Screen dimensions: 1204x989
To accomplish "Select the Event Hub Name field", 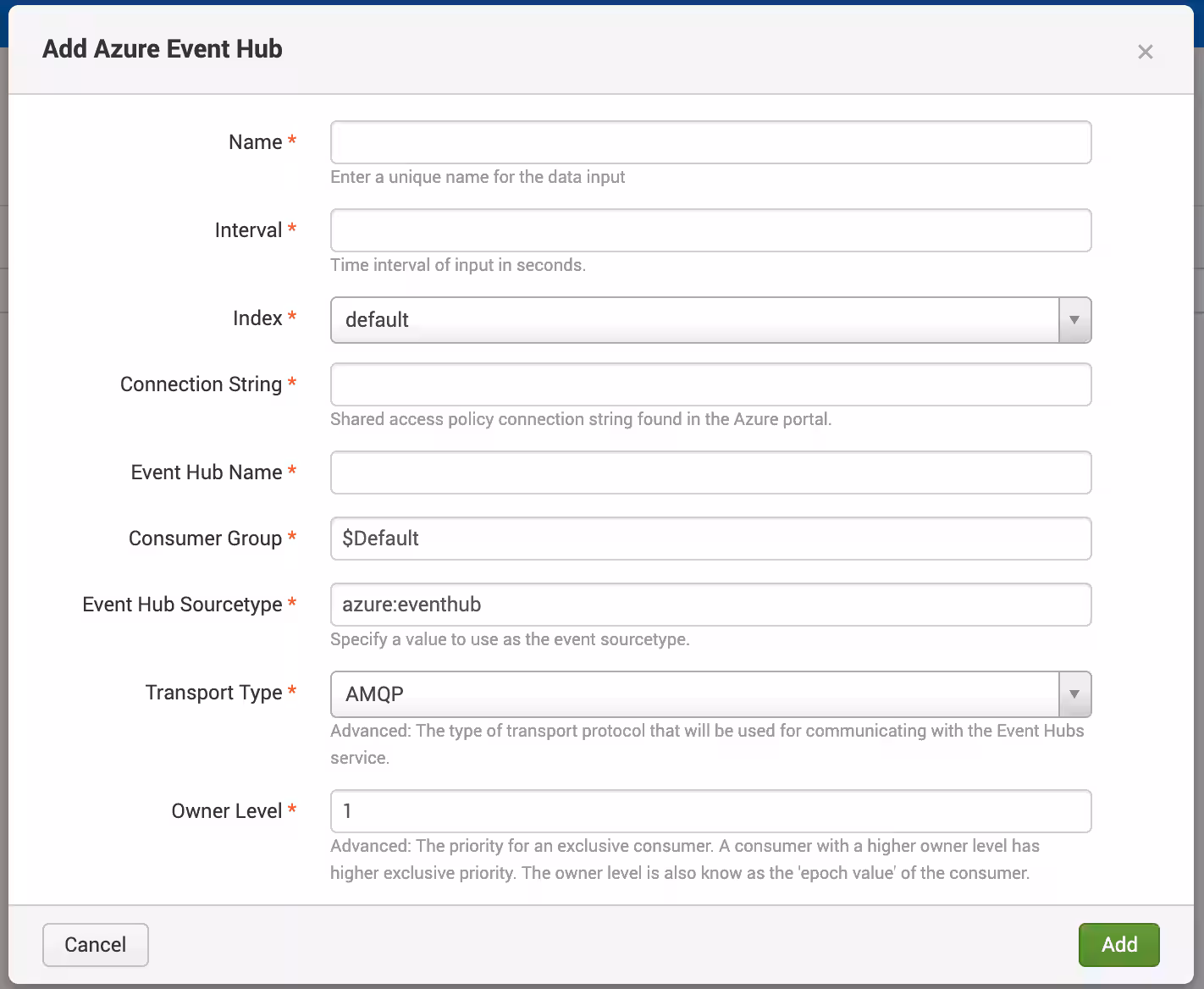I will (x=710, y=472).
